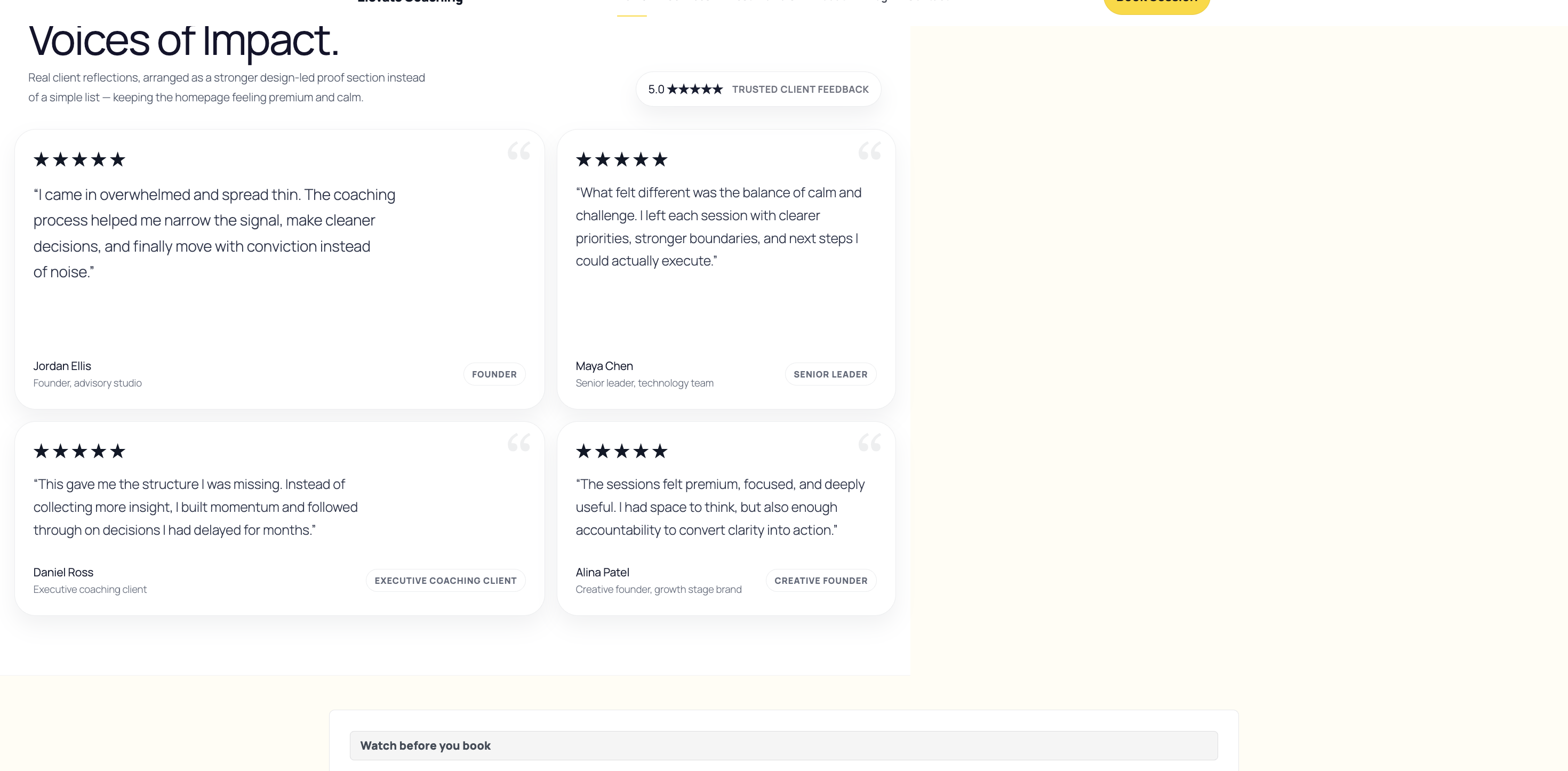The image size is (1568, 771).
Task: Click the FOUNDER tag pill
Action: coord(494,374)
